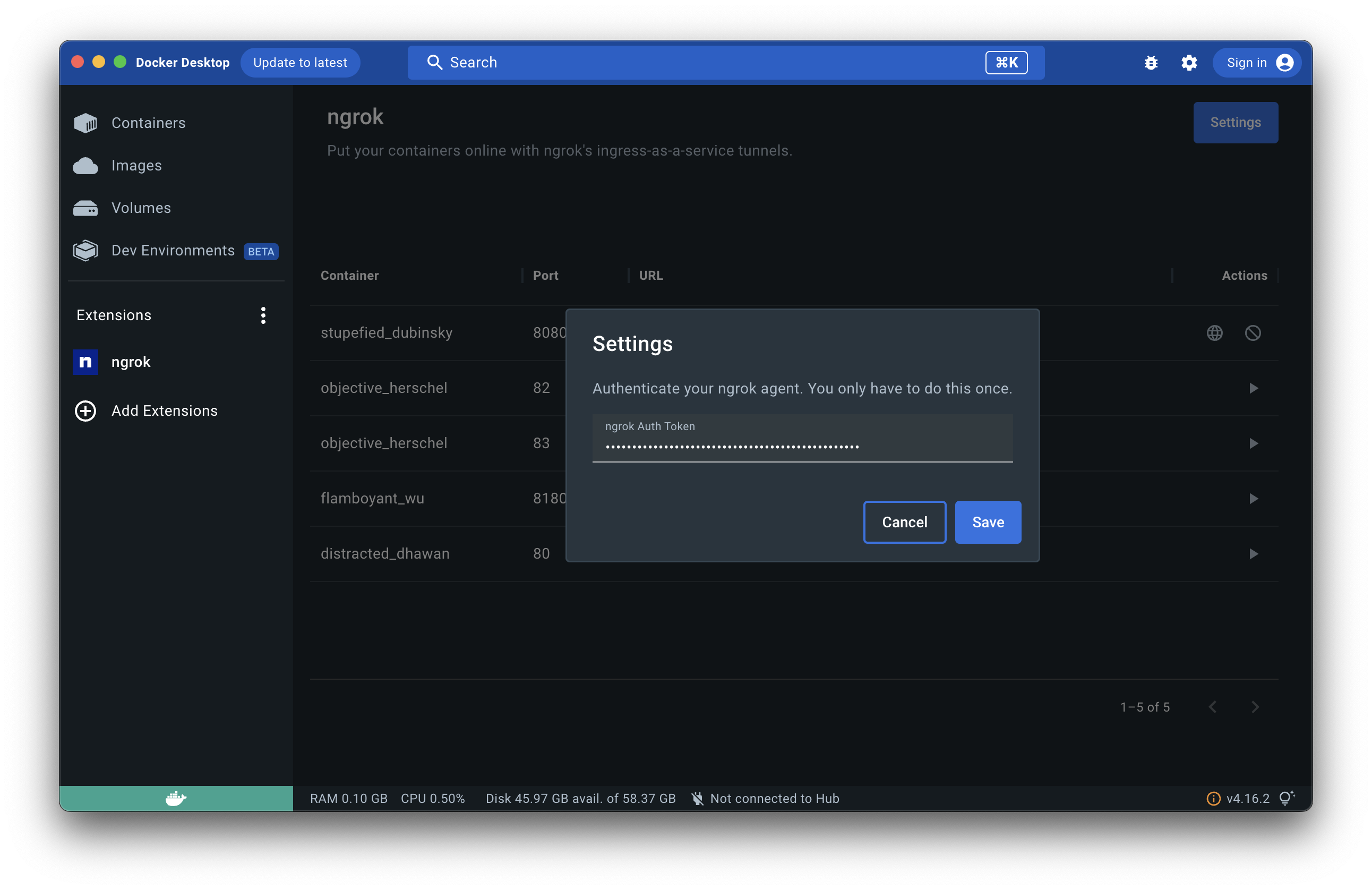
Task: Start tunnel for flamboyant_wu
Action: click(x=1253, y=499)
